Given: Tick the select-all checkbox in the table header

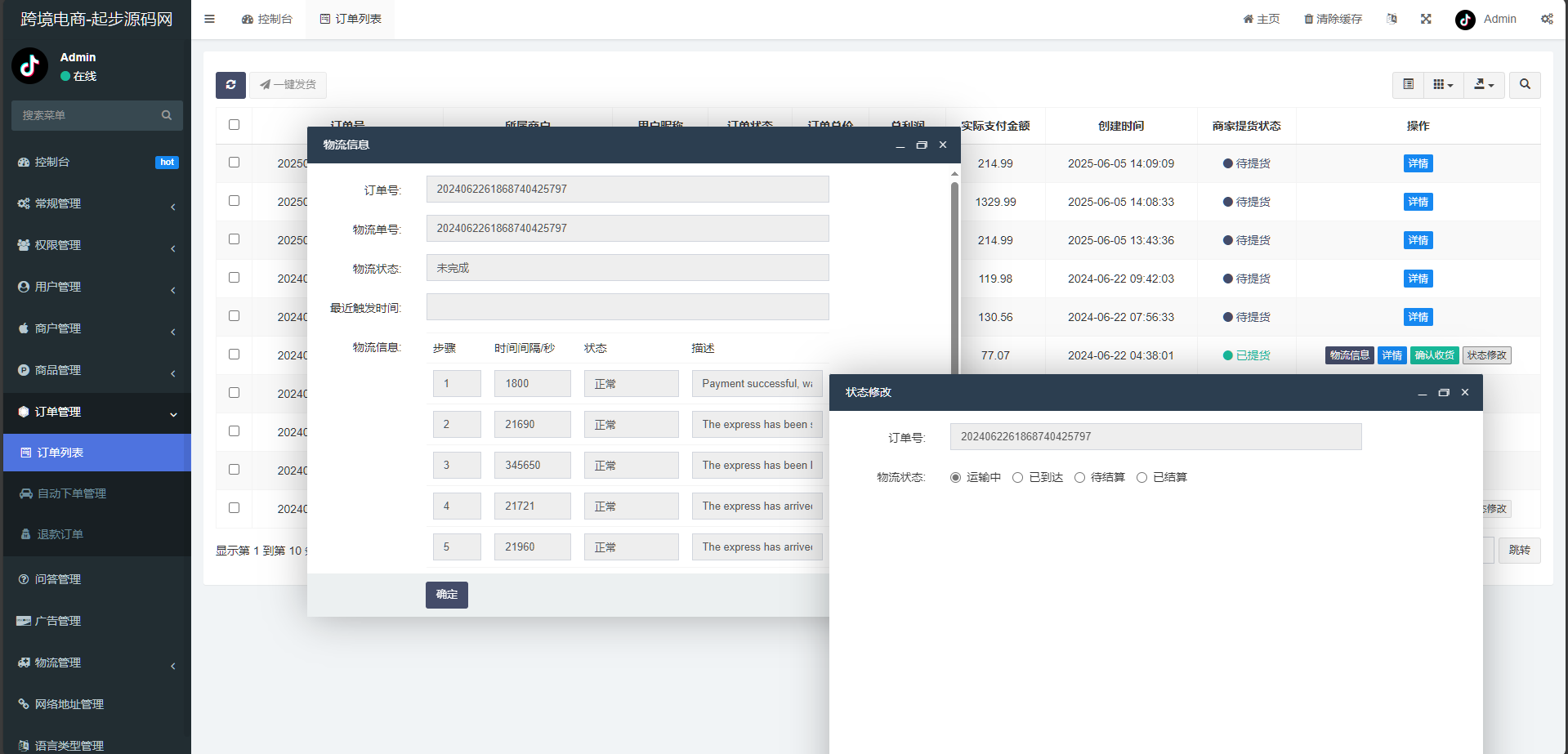Looking at the screenshot, I should pos(235,125).
